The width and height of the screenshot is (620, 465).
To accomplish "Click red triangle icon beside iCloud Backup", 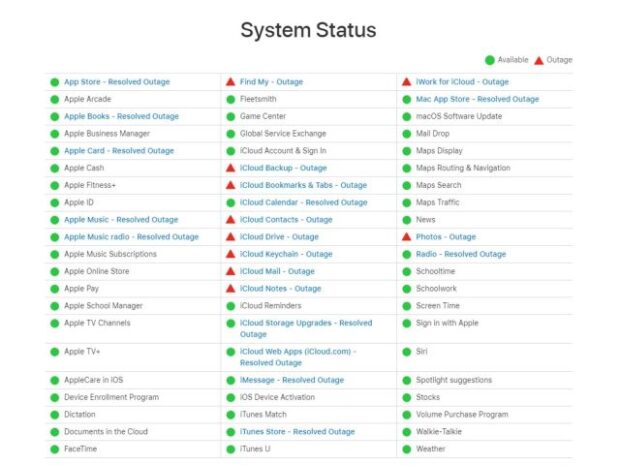I will tap(231, 168).
